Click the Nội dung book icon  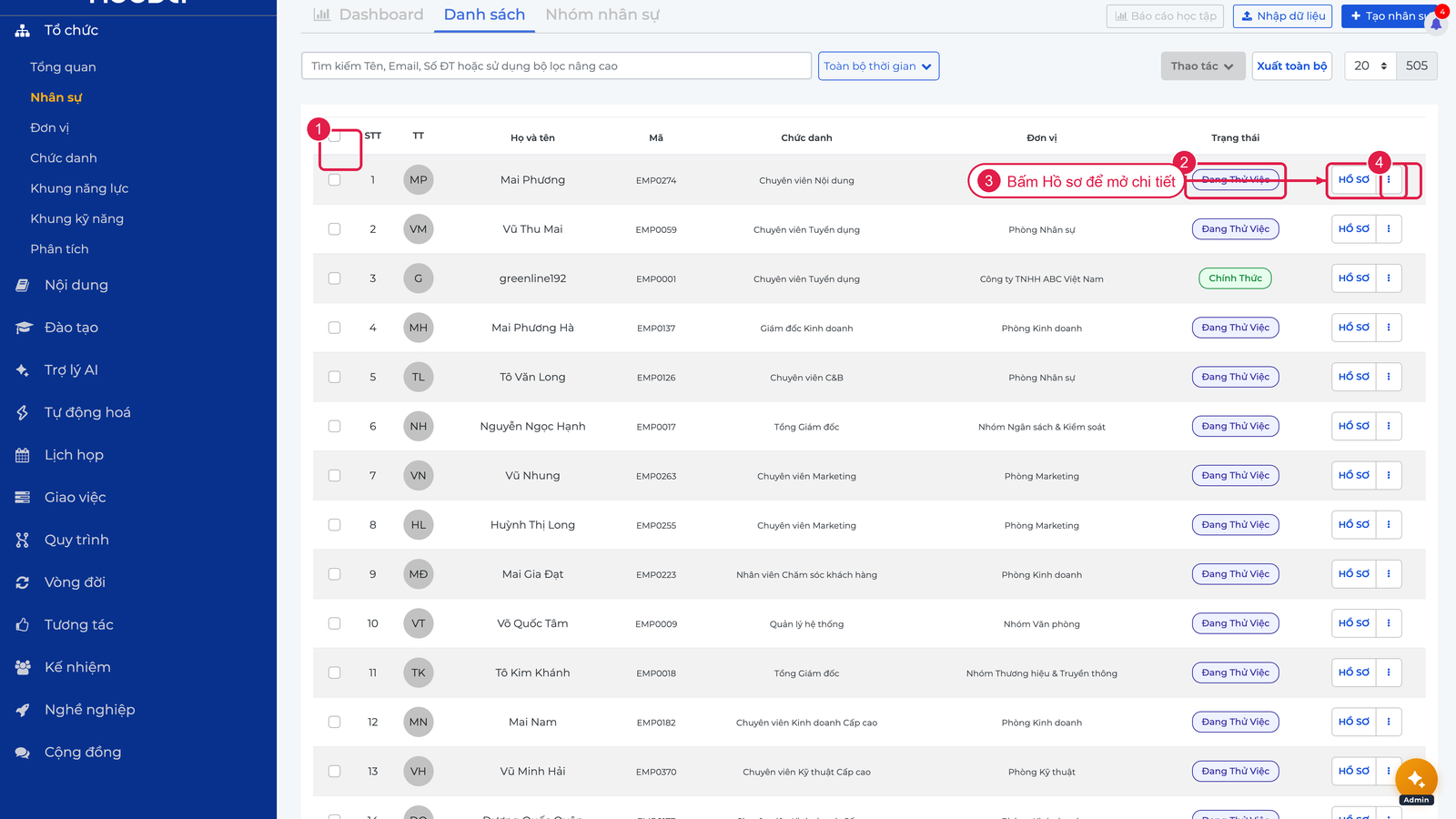click(x=23, y=285)
